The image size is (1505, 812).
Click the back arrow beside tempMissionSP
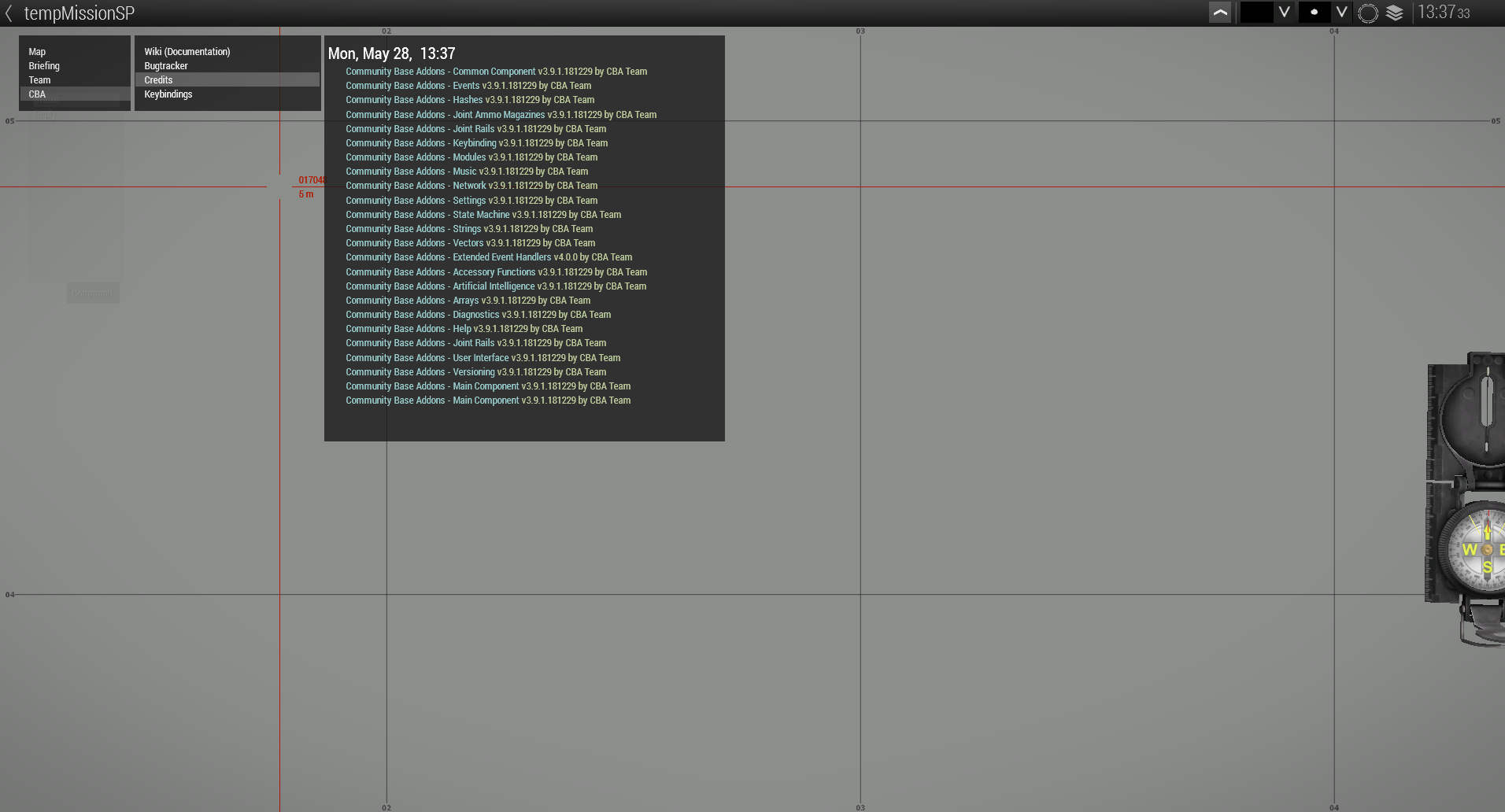pyautogui.click(x=9, y=13)
